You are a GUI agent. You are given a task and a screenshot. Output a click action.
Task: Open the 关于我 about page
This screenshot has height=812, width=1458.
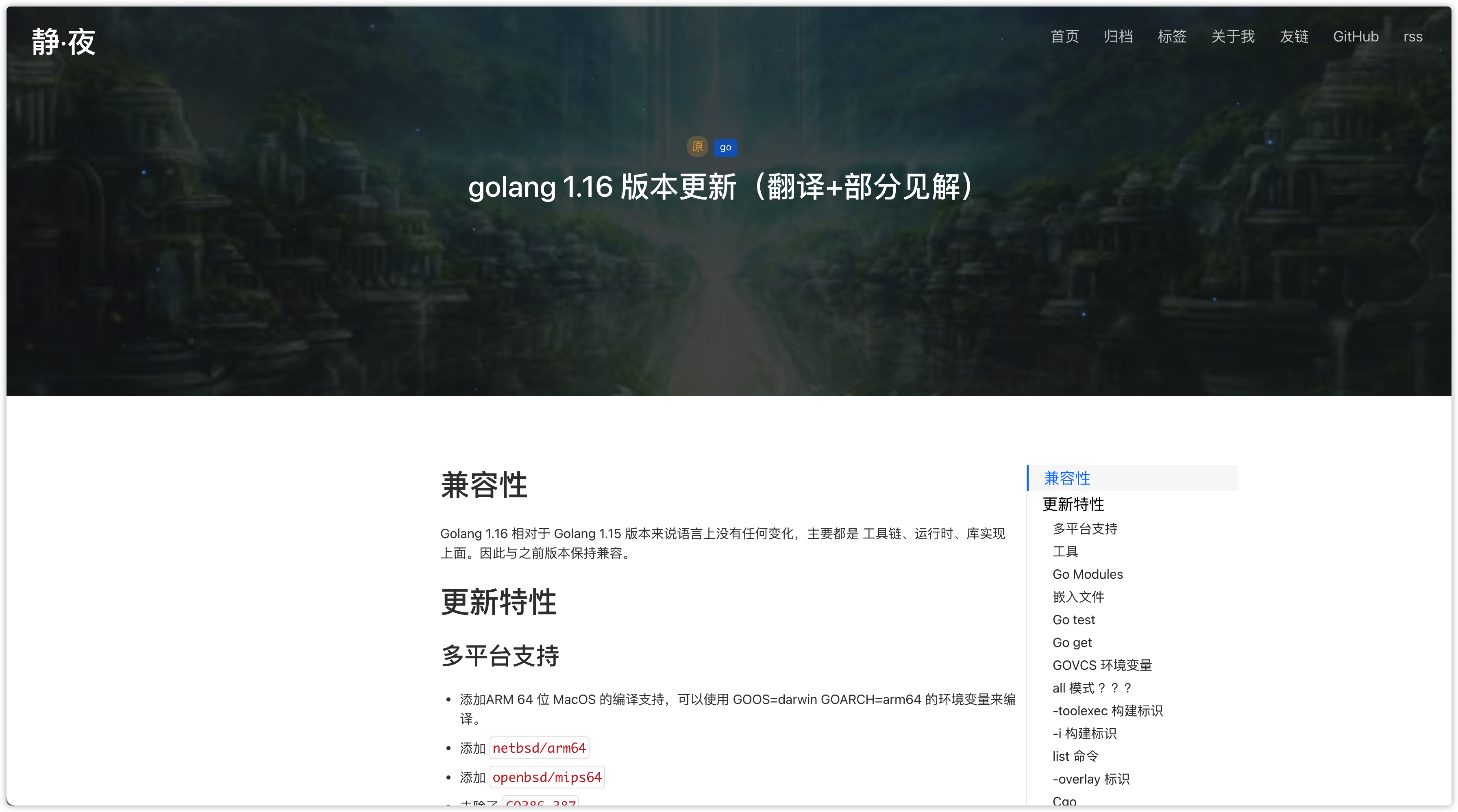point(1233,37)
